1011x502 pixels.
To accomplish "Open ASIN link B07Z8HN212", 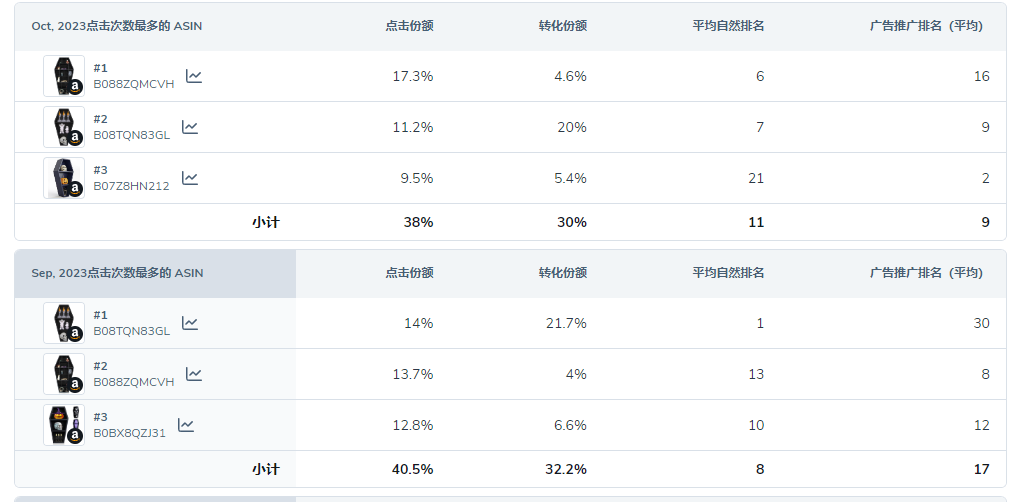I will pyautogui.click(x=132, y=186).
